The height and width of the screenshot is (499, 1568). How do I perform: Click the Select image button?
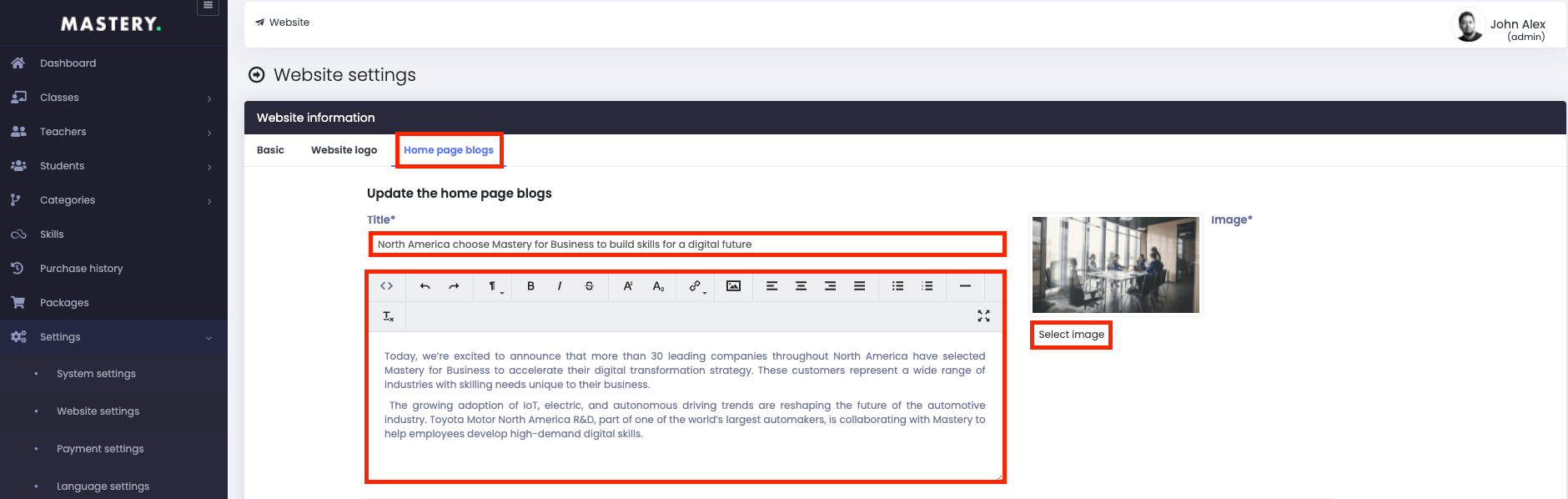(x=1071, y=335)
